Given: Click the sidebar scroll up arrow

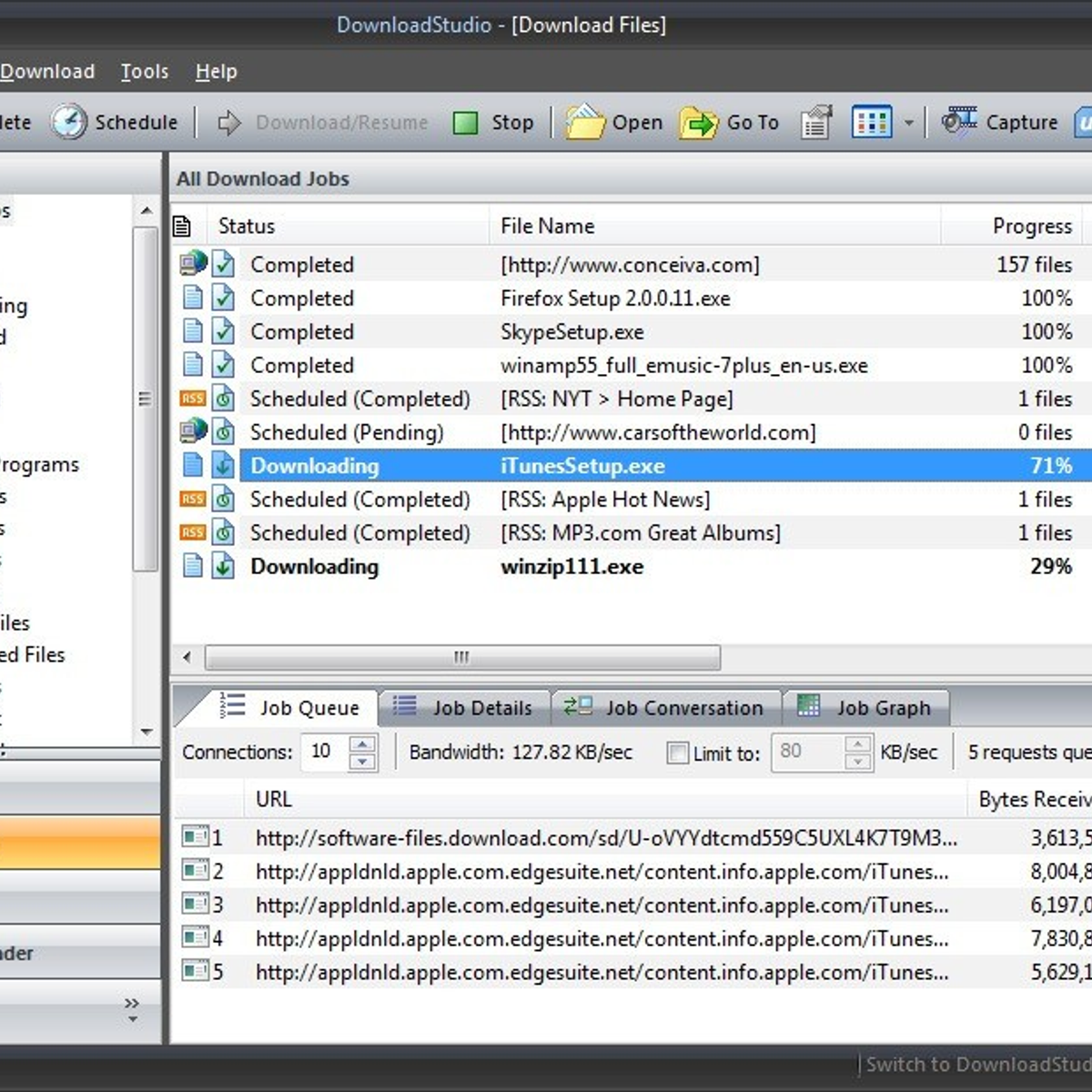Looking at the screenshot, I should pos(147,211).
